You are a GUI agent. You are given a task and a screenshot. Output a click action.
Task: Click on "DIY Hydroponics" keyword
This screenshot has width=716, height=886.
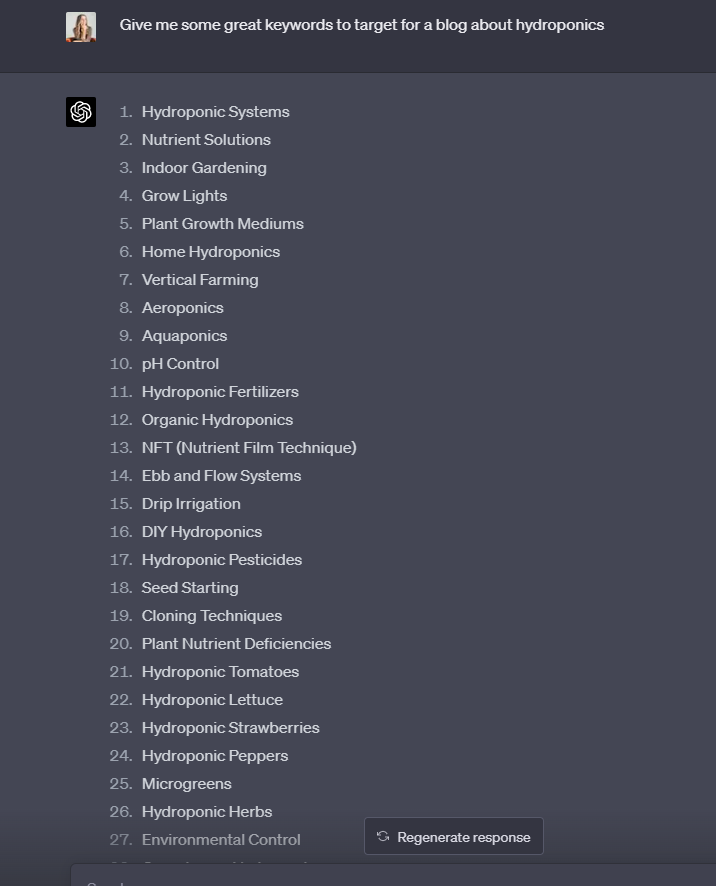202,532
